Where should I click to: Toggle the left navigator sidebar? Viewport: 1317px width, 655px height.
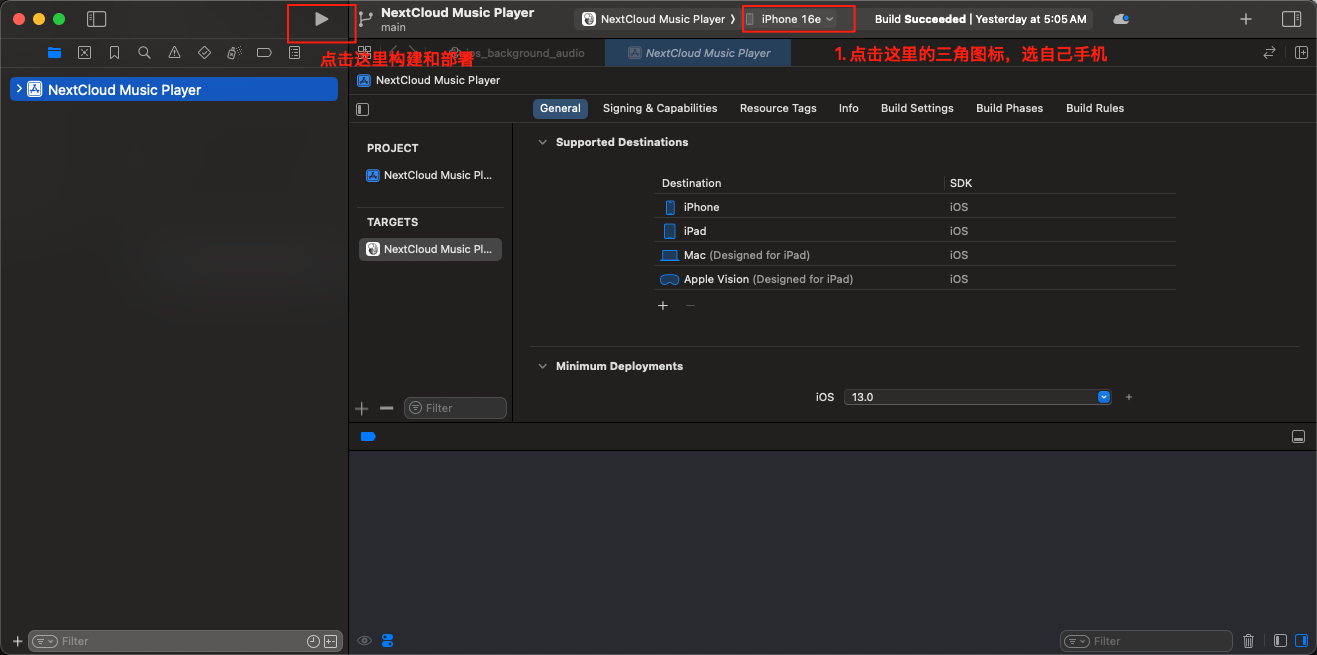click(x=96, y=19)
